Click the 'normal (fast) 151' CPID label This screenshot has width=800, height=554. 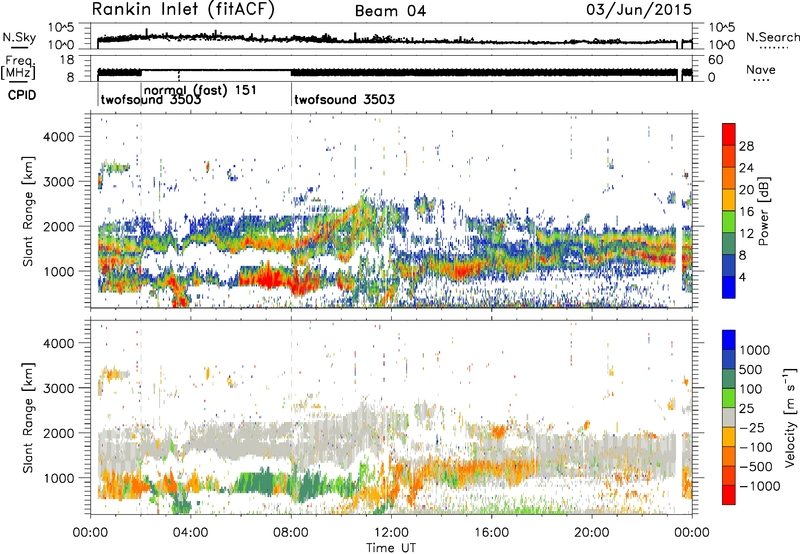200,91
